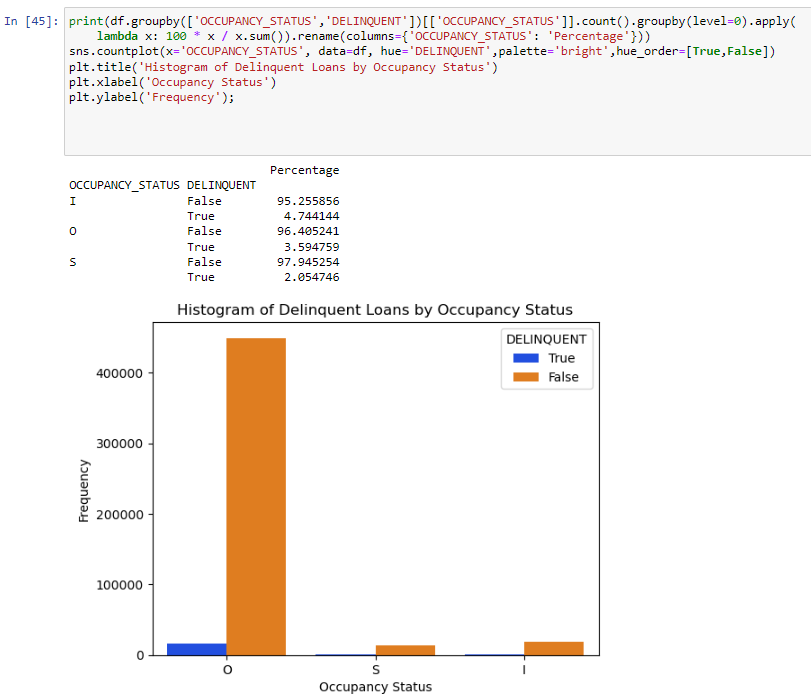Click the value 96.405241
Image resolution: width=811 pixels, height=699 pixels.
click(308, 231)
